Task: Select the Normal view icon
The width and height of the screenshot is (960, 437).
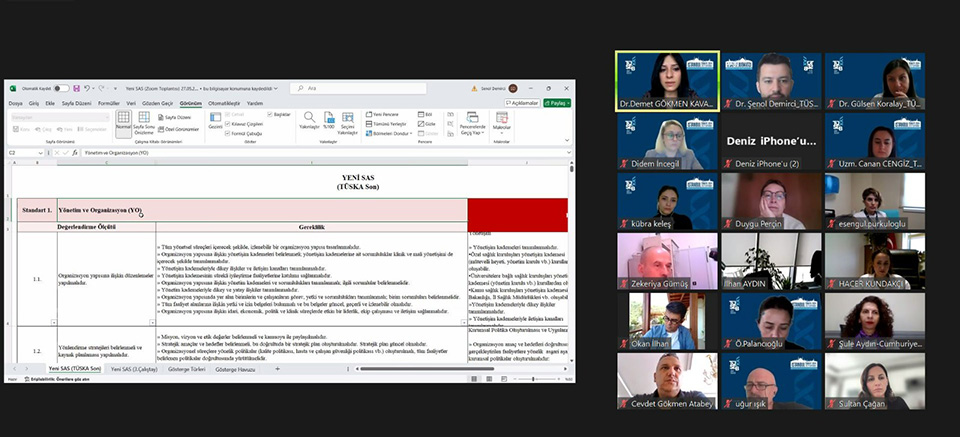Action: point(124,121)
